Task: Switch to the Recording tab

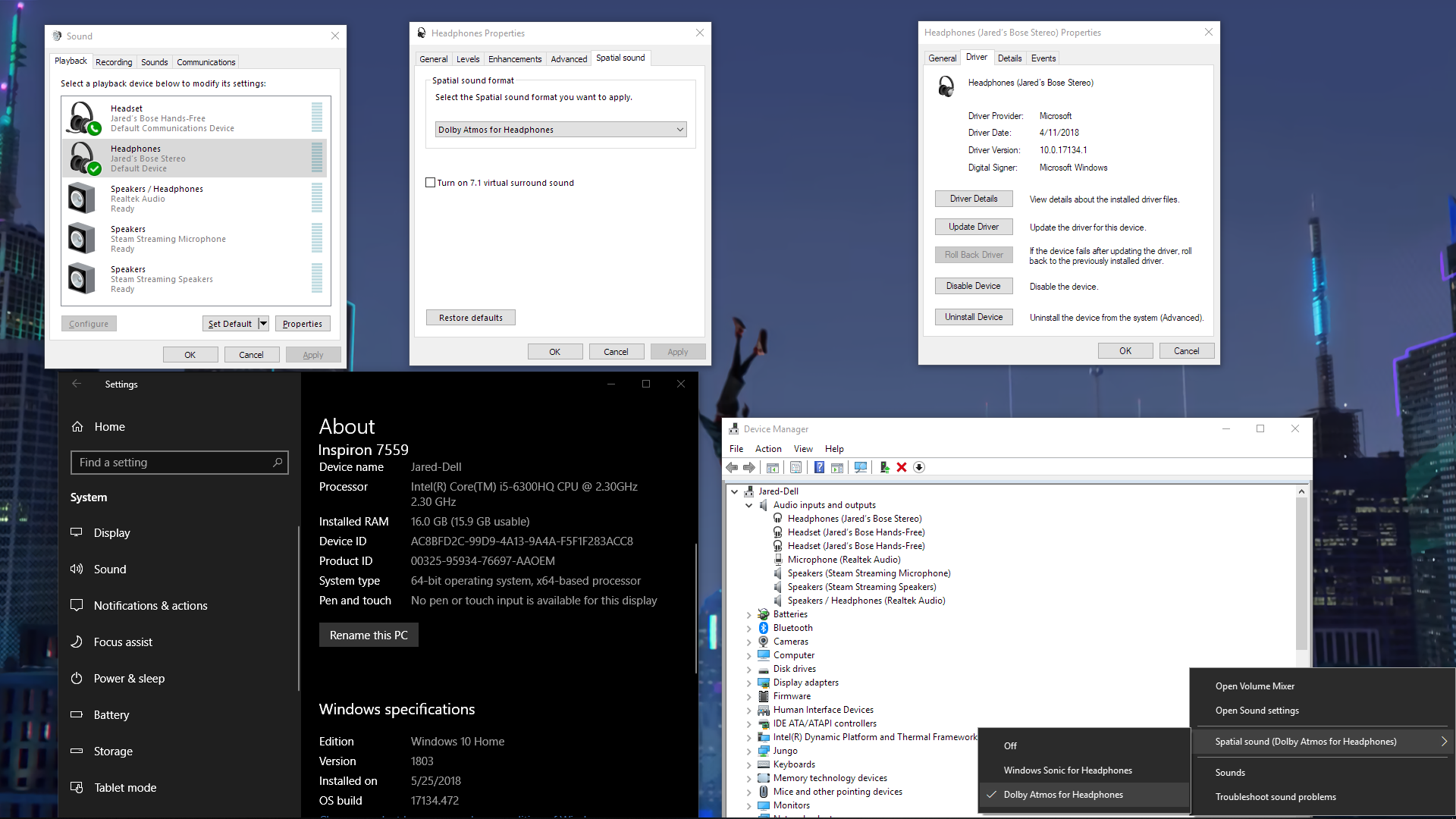Action: [x=114, y=62]
